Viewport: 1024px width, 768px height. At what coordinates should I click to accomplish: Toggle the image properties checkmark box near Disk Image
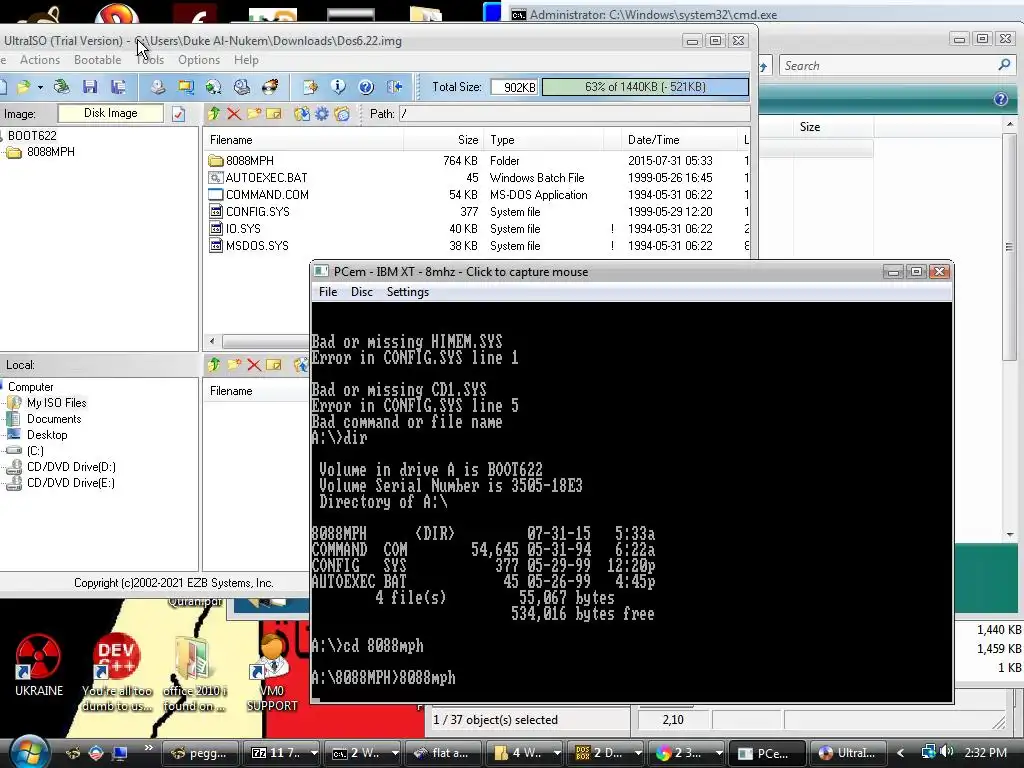coord(178,114)
